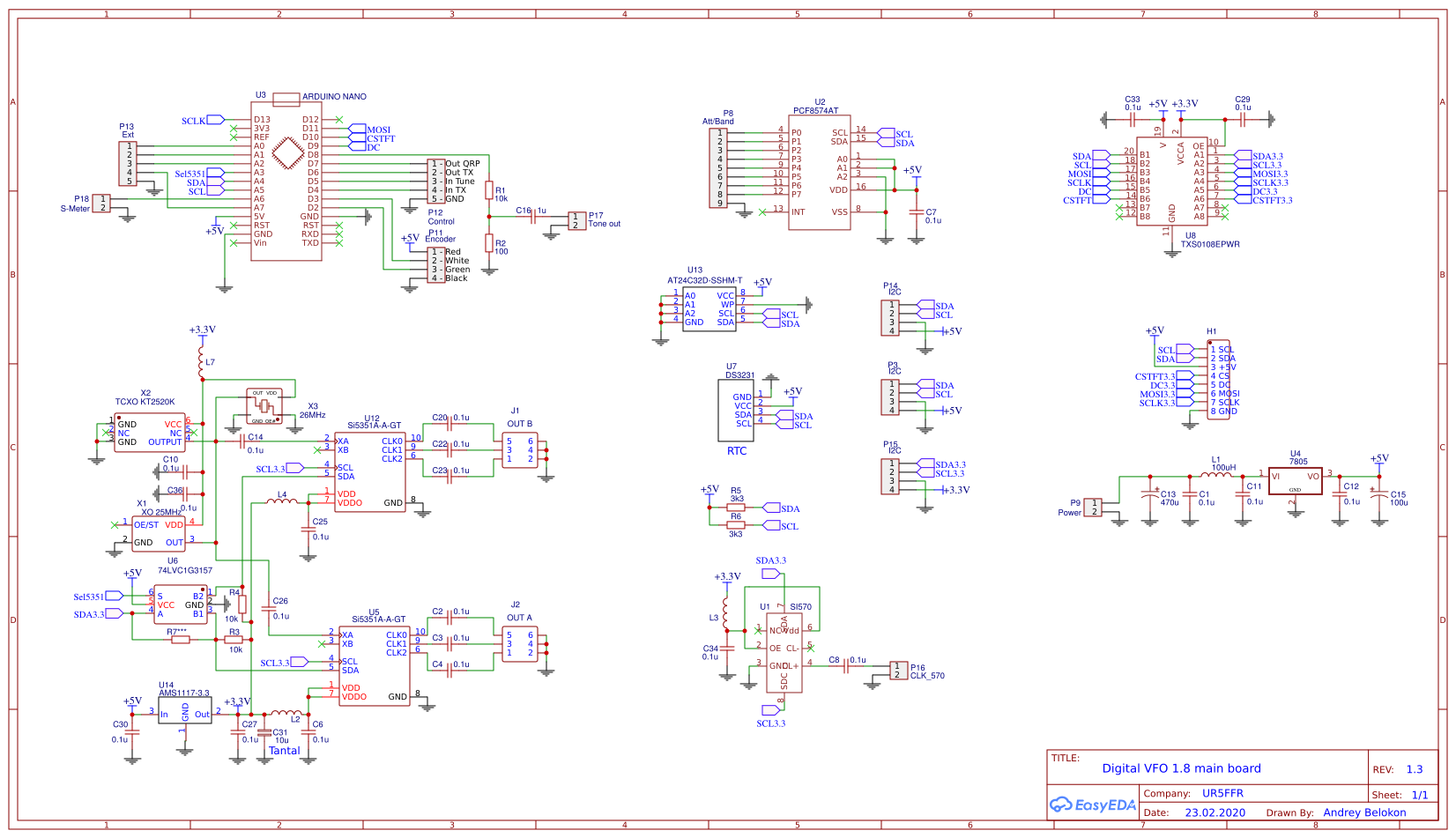The width and height of the screenshot is (1456, 838).
Task: Select the TCXO KT2520K component X2
Action: click(149, 433)
